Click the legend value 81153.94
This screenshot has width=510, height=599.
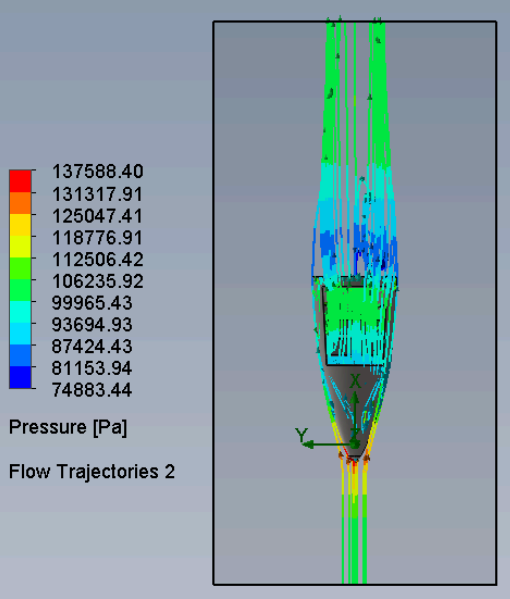pyautogui.click(x=92, y=368)
